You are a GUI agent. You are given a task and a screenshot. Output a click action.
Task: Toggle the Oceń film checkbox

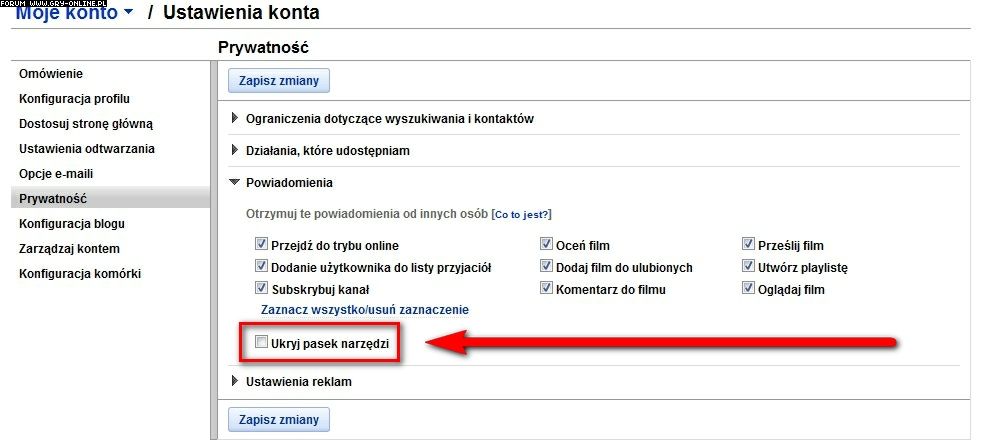[546, 245]
